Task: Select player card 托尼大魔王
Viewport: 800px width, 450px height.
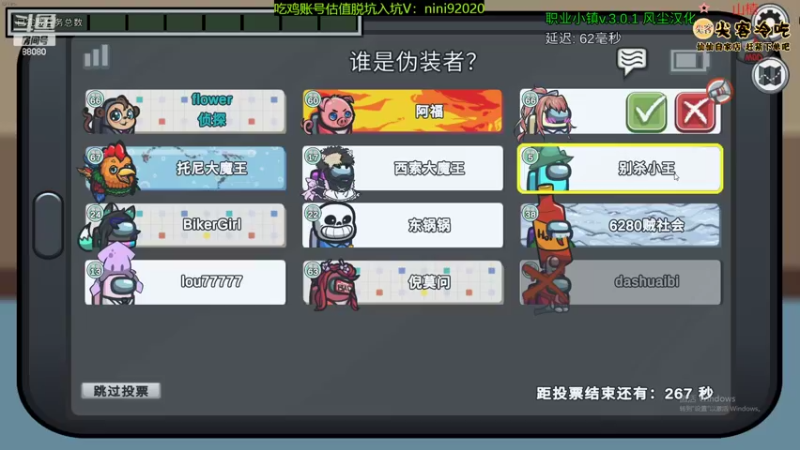Action: 185,169
